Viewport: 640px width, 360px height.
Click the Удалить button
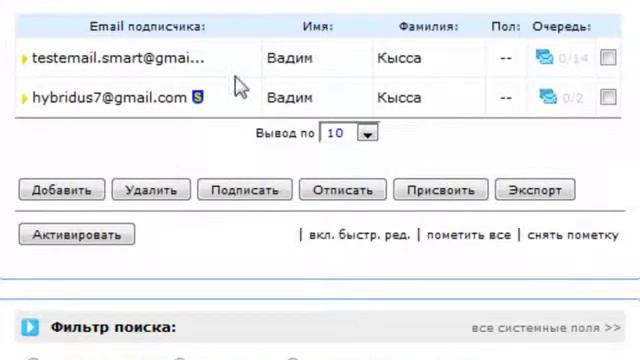click(151, 190)
